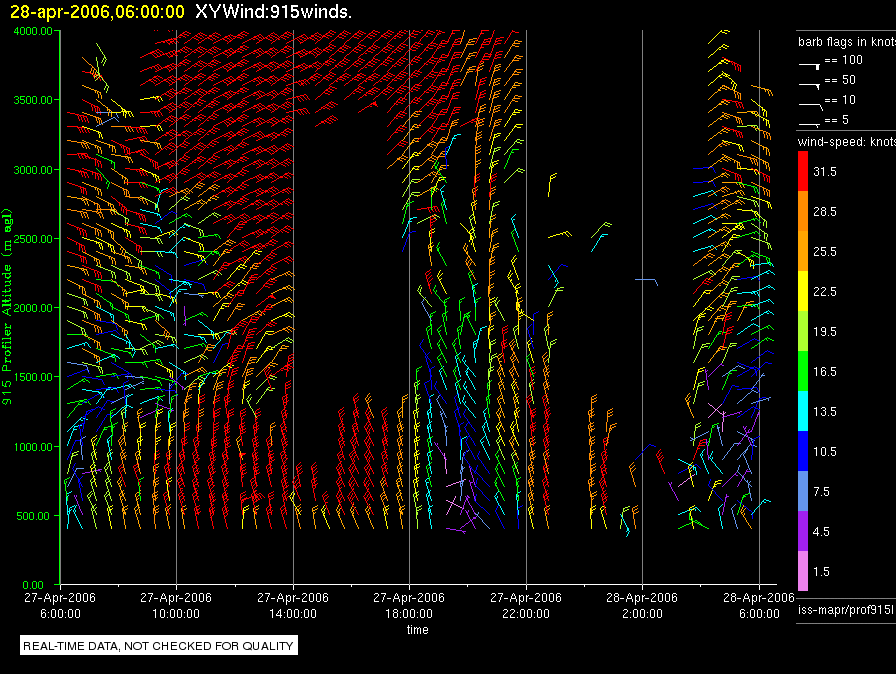Click the 1000.00 altitude axis tick label

(33, 447)
